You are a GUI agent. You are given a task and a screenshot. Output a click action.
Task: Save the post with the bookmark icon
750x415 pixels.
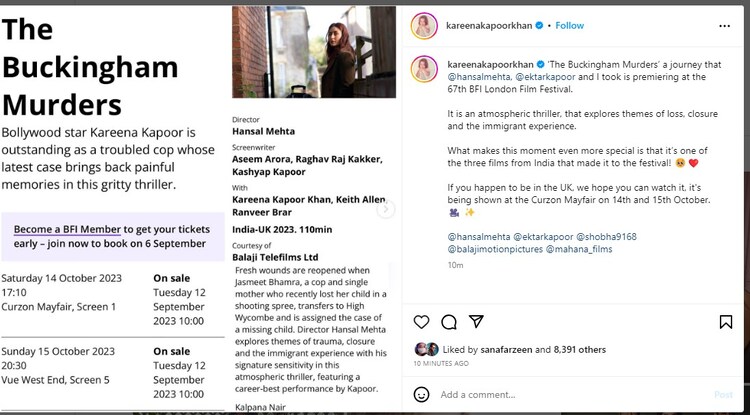pos(726,322)
